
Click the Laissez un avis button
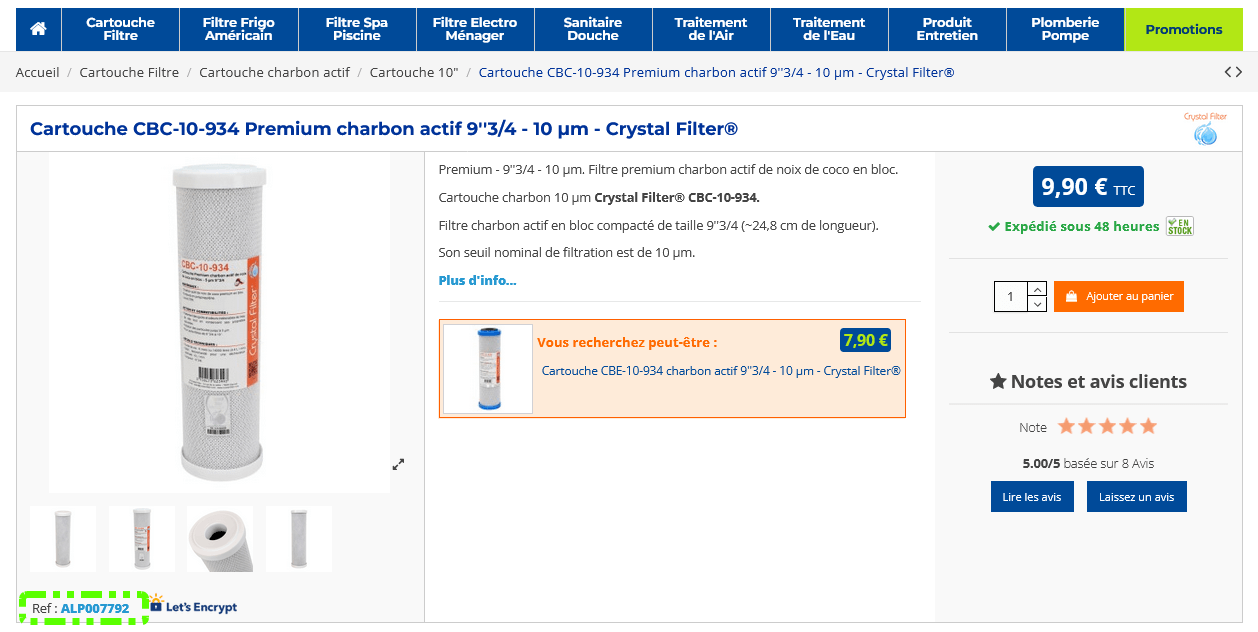[x=1136, y=497]
